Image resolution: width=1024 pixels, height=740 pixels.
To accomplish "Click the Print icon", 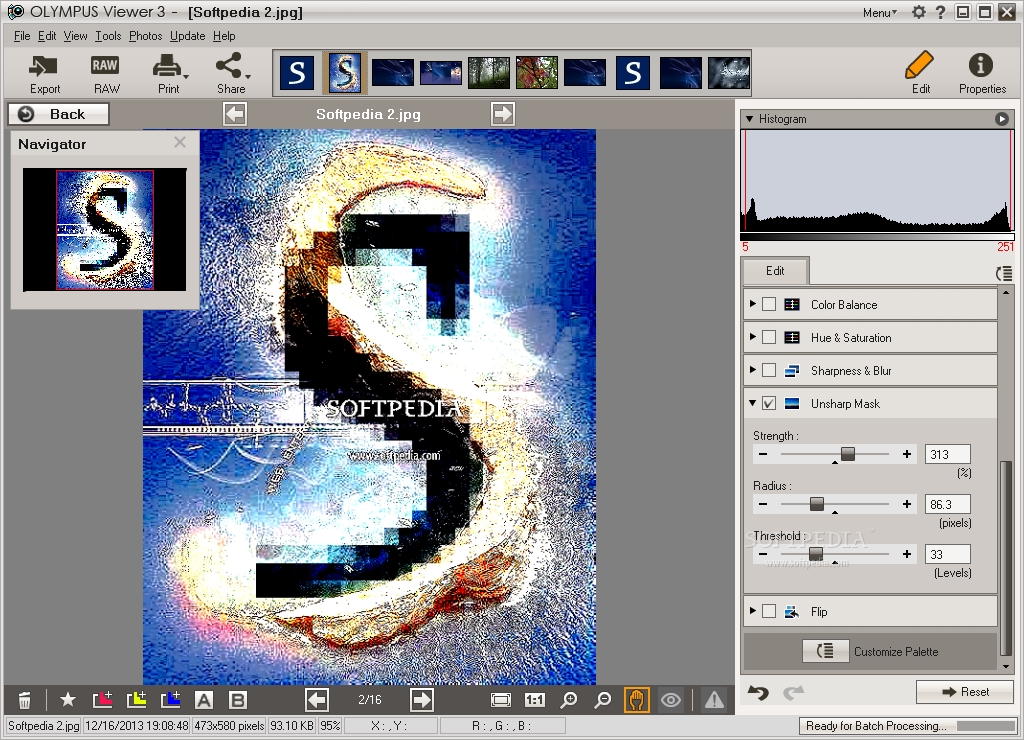I will [x=169, y=74].
